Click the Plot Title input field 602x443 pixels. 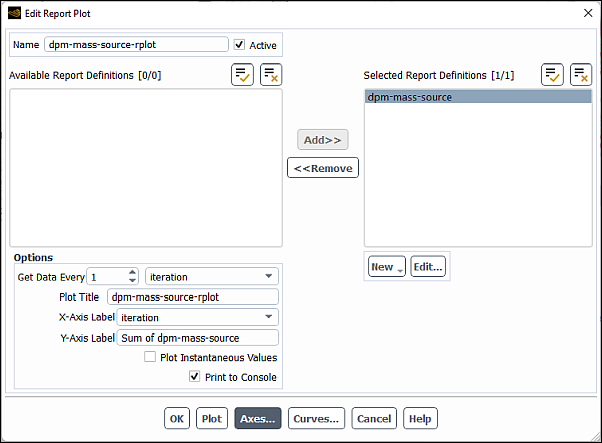pyautogui.click(x=193, y=297)
